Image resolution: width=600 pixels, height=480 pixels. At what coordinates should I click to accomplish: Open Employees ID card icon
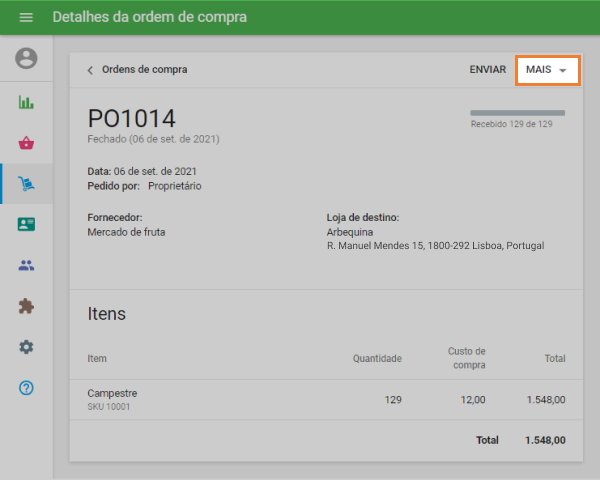pos(26,225)
